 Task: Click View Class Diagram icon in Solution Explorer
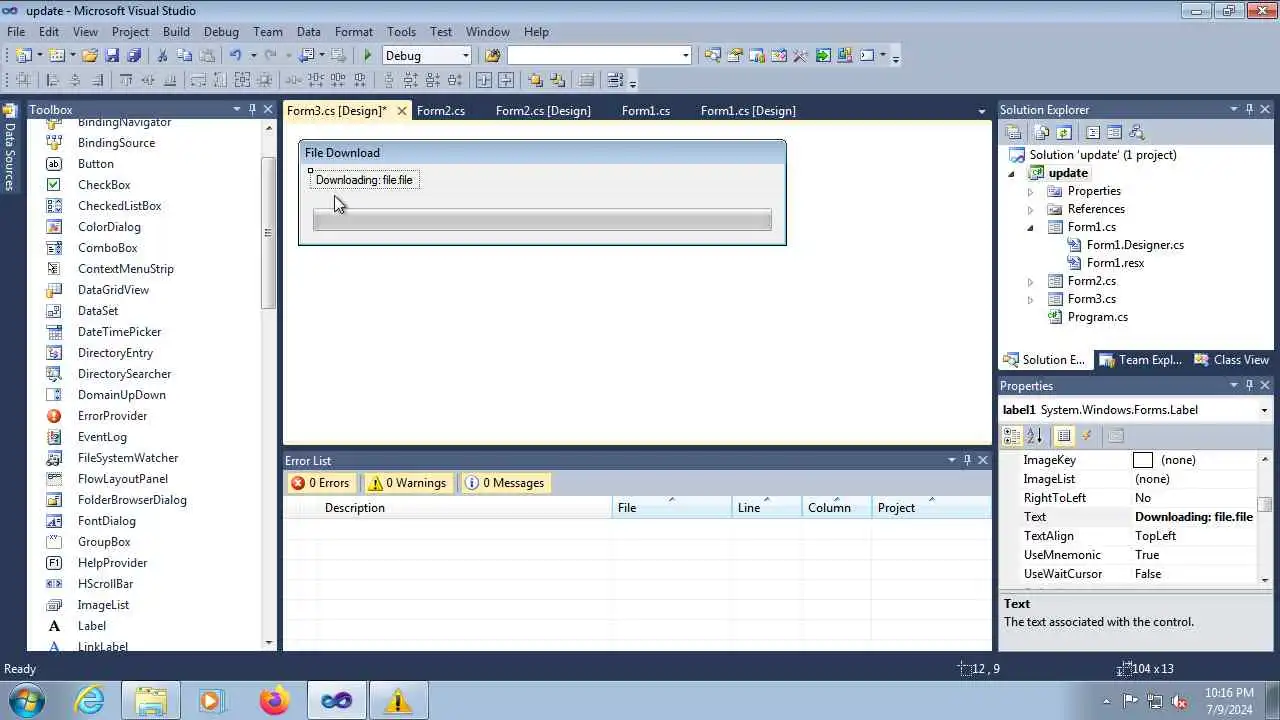point(1136,132)
